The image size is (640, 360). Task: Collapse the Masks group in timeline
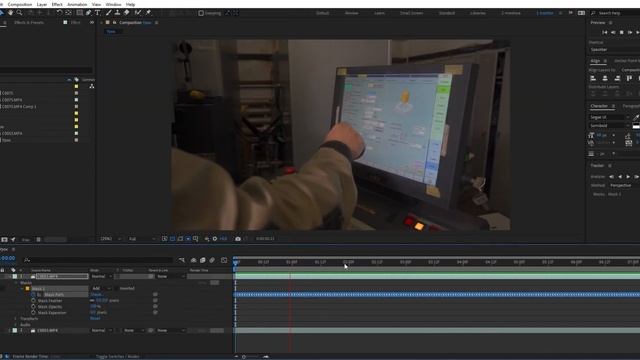[16, 282]
